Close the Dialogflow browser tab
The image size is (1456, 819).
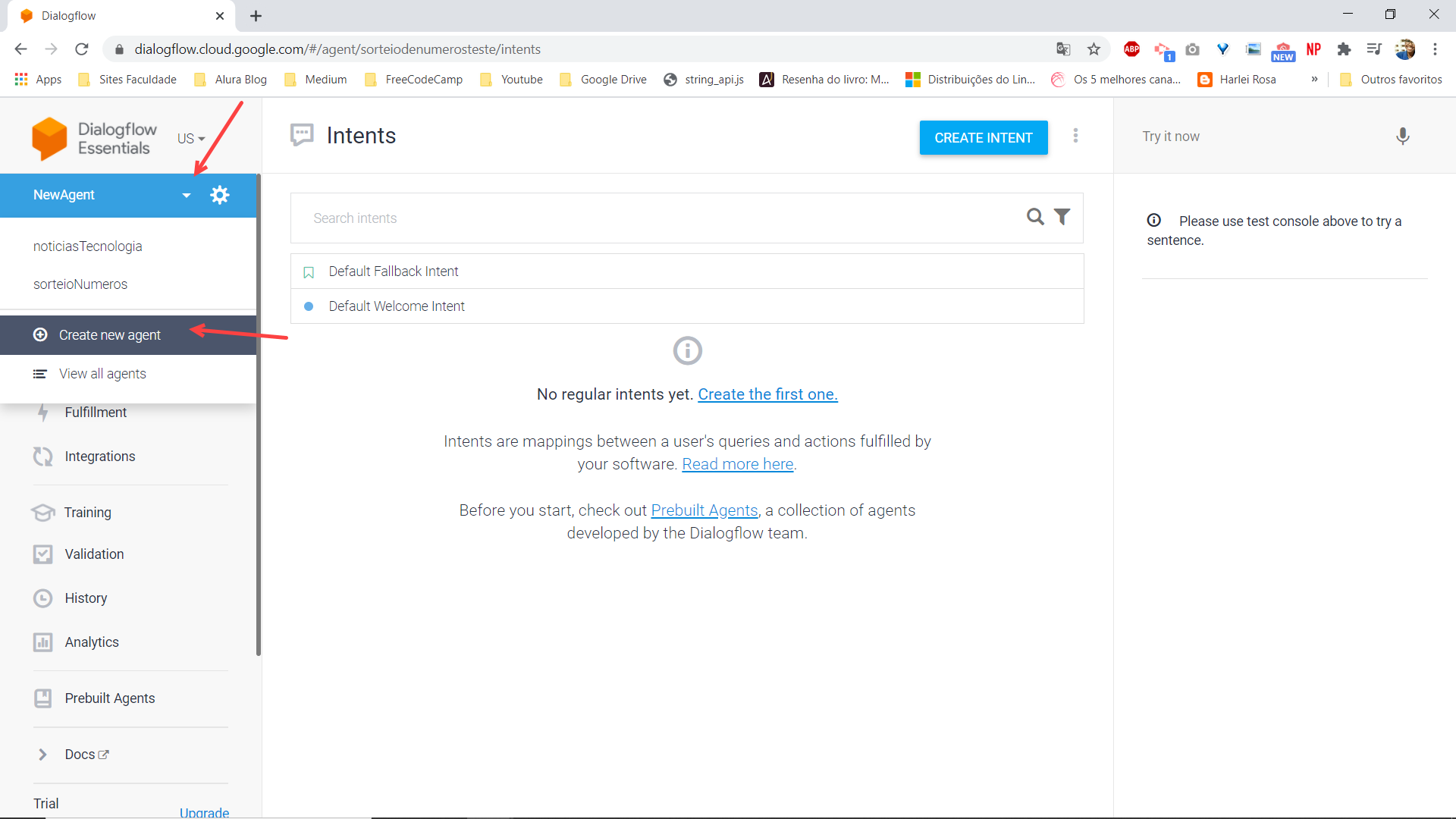tap(220, 16)
